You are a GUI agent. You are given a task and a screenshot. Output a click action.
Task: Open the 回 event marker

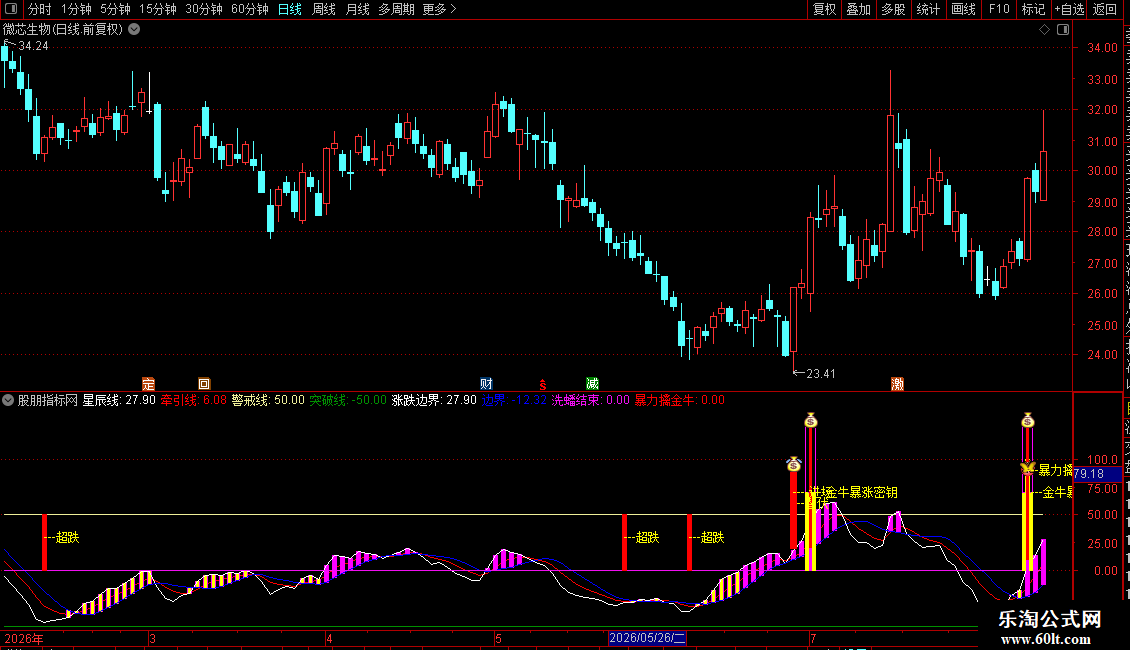pyautogui.click(x=204, y=384)
